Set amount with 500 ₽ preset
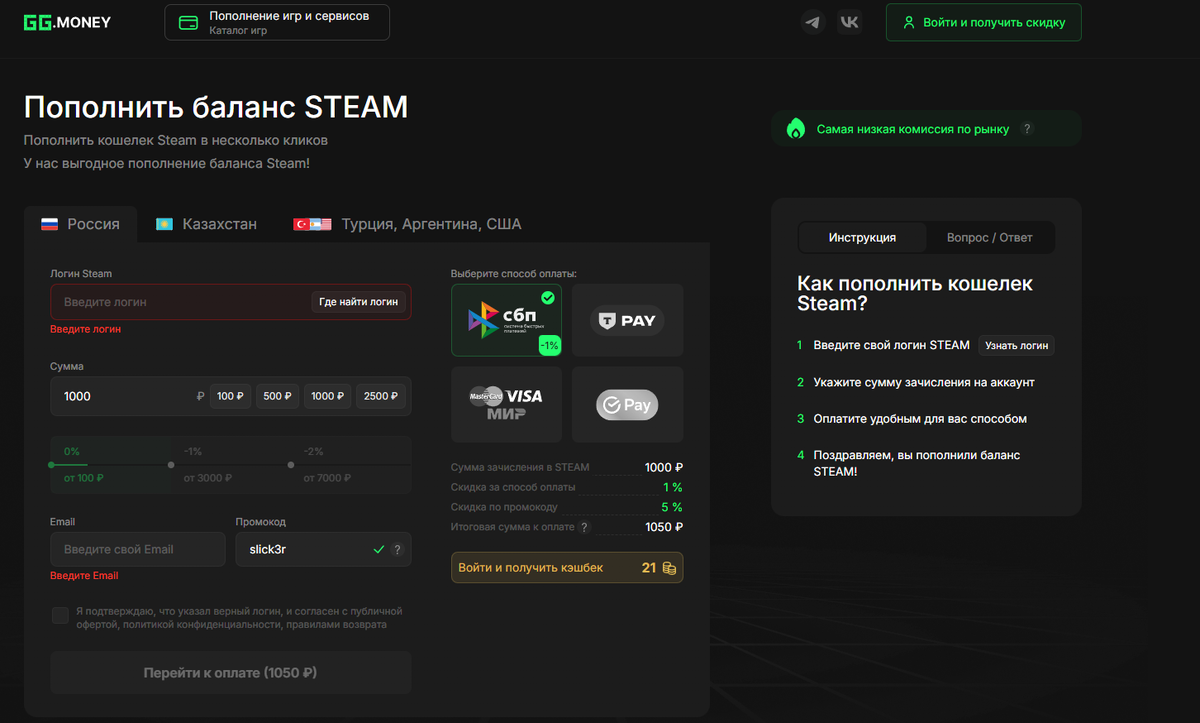Image resolution: width=1200 pixels, height=723 pixels. [x=277, y=396]
